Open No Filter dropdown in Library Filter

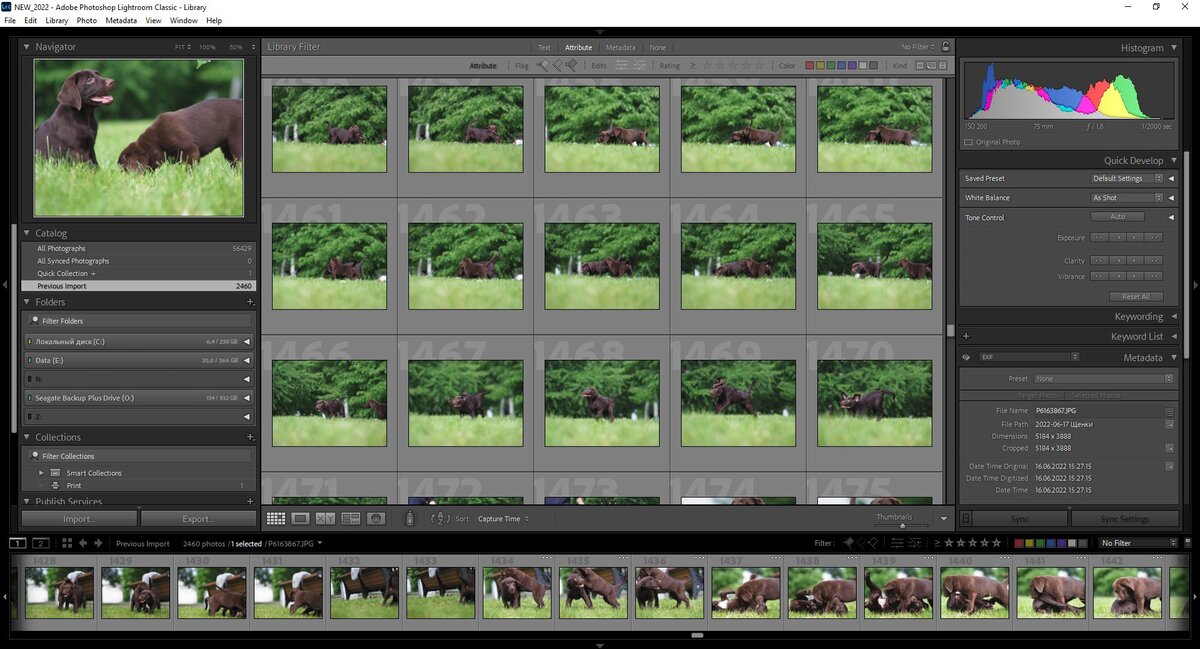click(919, 47)
